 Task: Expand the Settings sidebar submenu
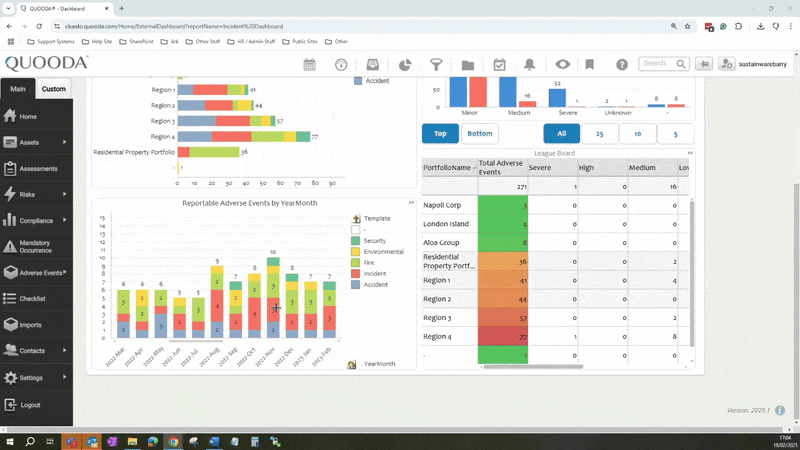64,377
